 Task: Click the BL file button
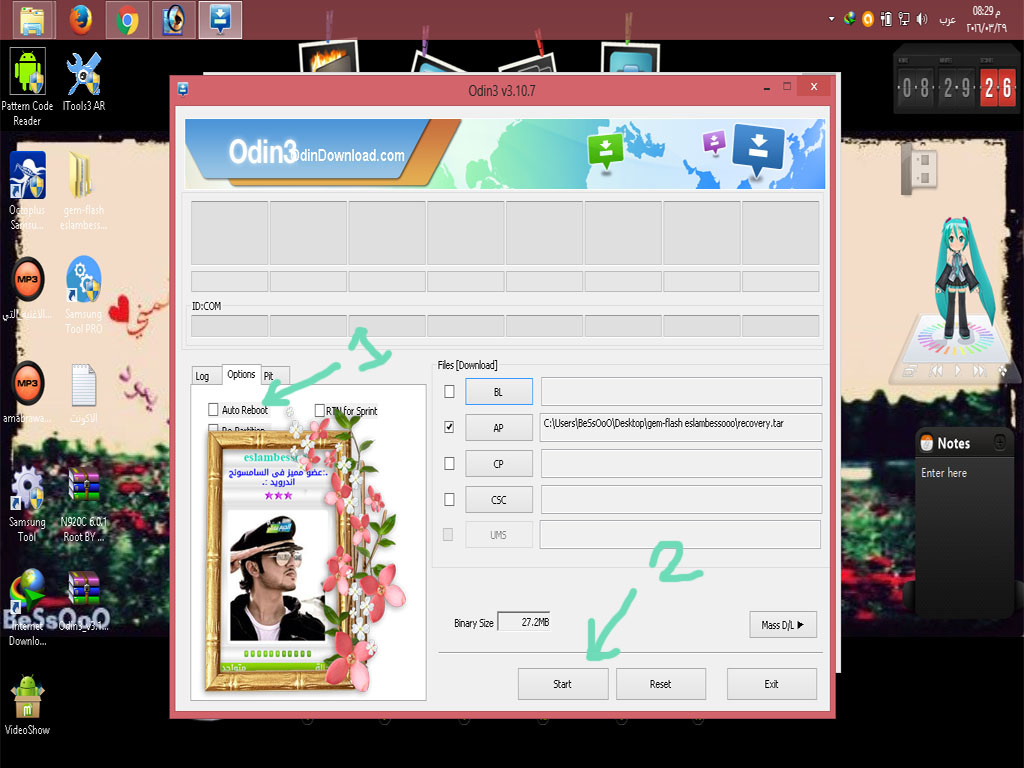(x=499, y=392)
